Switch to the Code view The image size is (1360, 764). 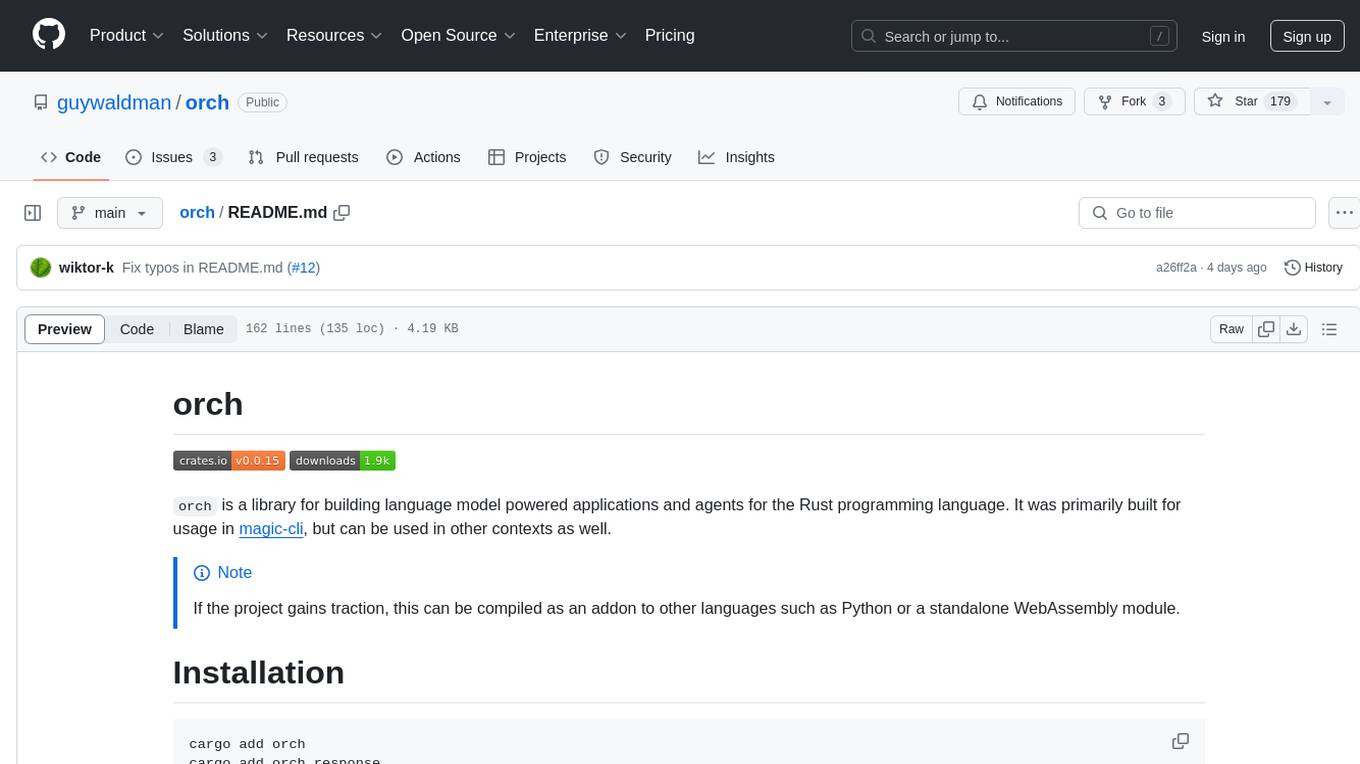point(137,329)
